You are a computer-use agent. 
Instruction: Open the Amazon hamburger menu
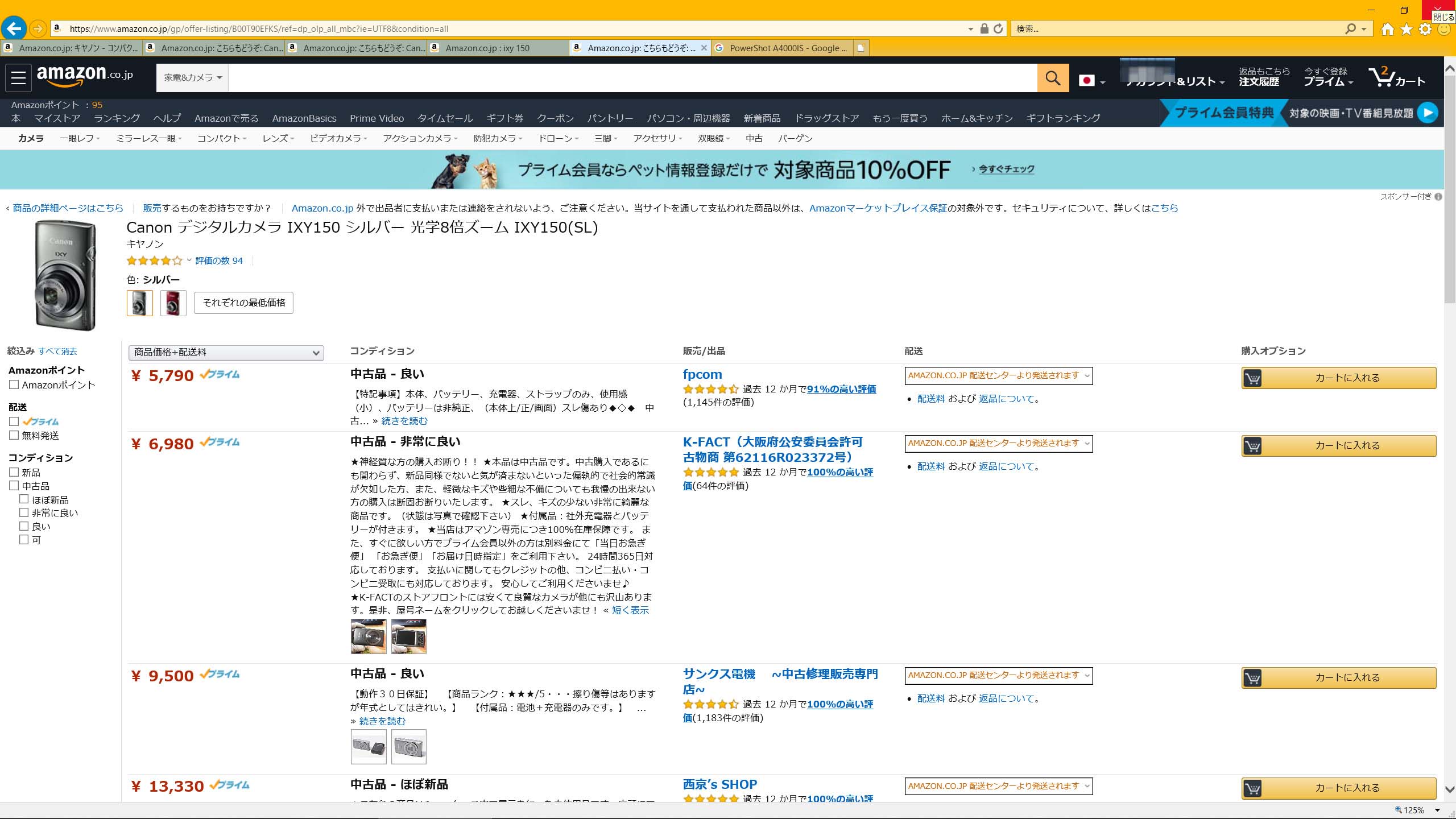click(x=18, y=77)
